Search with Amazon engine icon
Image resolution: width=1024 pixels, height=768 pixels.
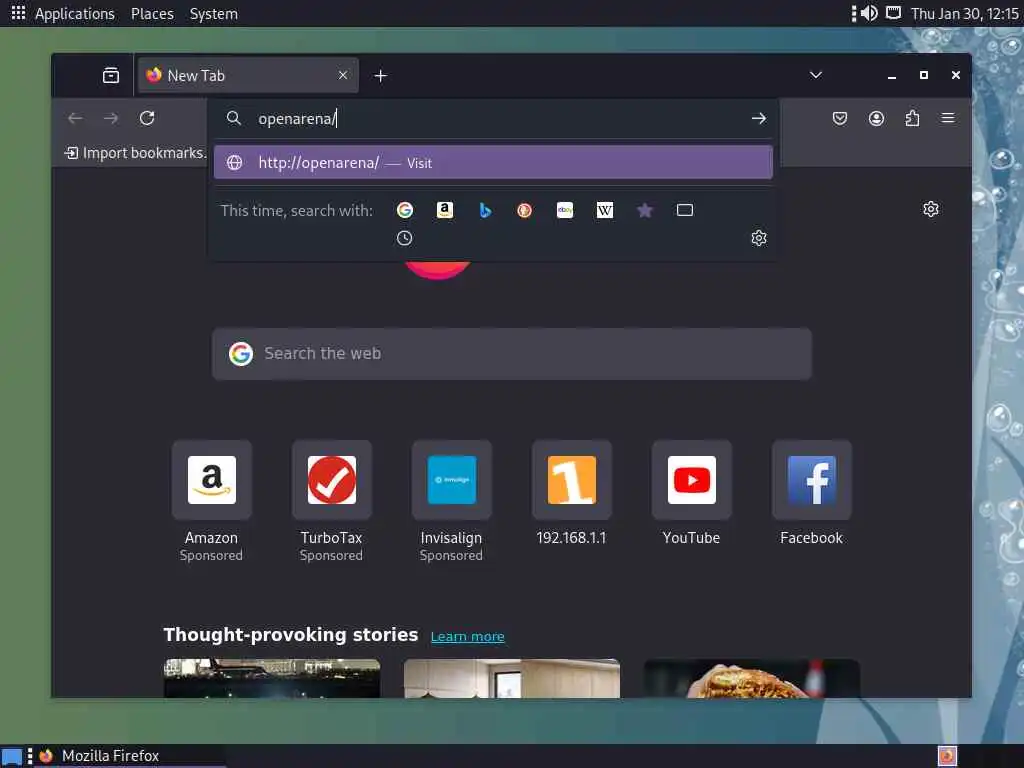(445, 210)
